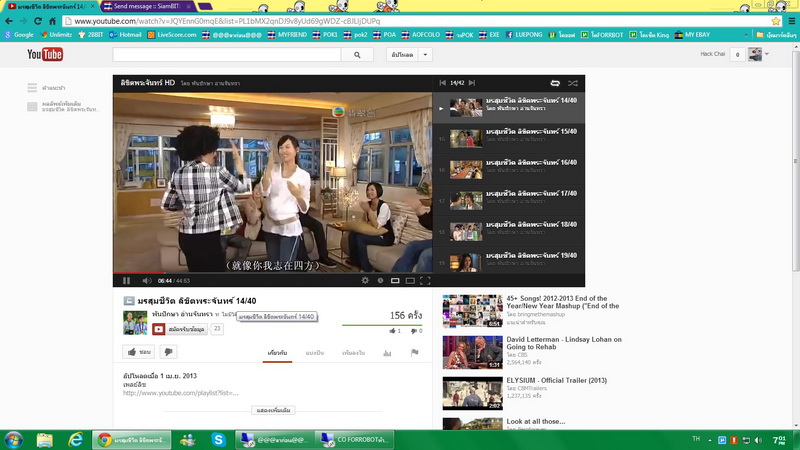Open the Hotmail bookmark
The height and width of the screenshot is (450, 800).
point(126,35)
